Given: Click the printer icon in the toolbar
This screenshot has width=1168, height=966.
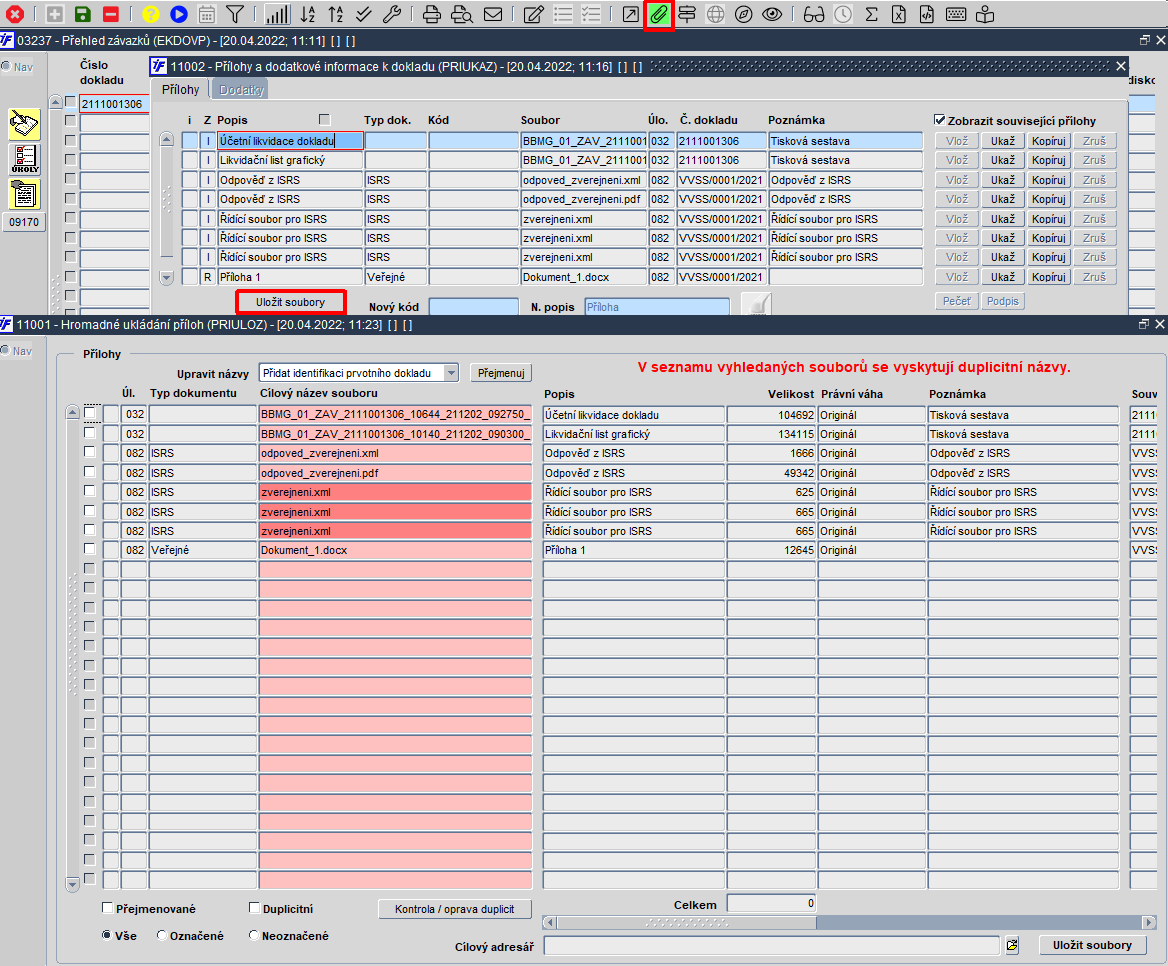Looking at the screenshot, I should tap(432, 14).
